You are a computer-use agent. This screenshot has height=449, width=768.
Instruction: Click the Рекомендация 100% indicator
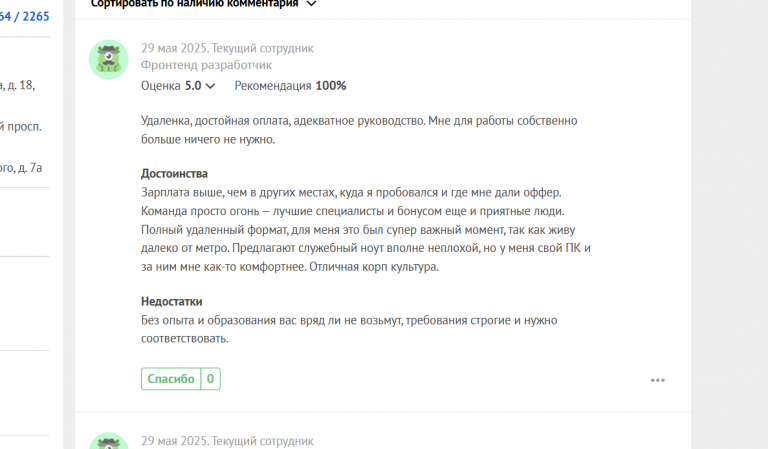click(x=290, y=86)
